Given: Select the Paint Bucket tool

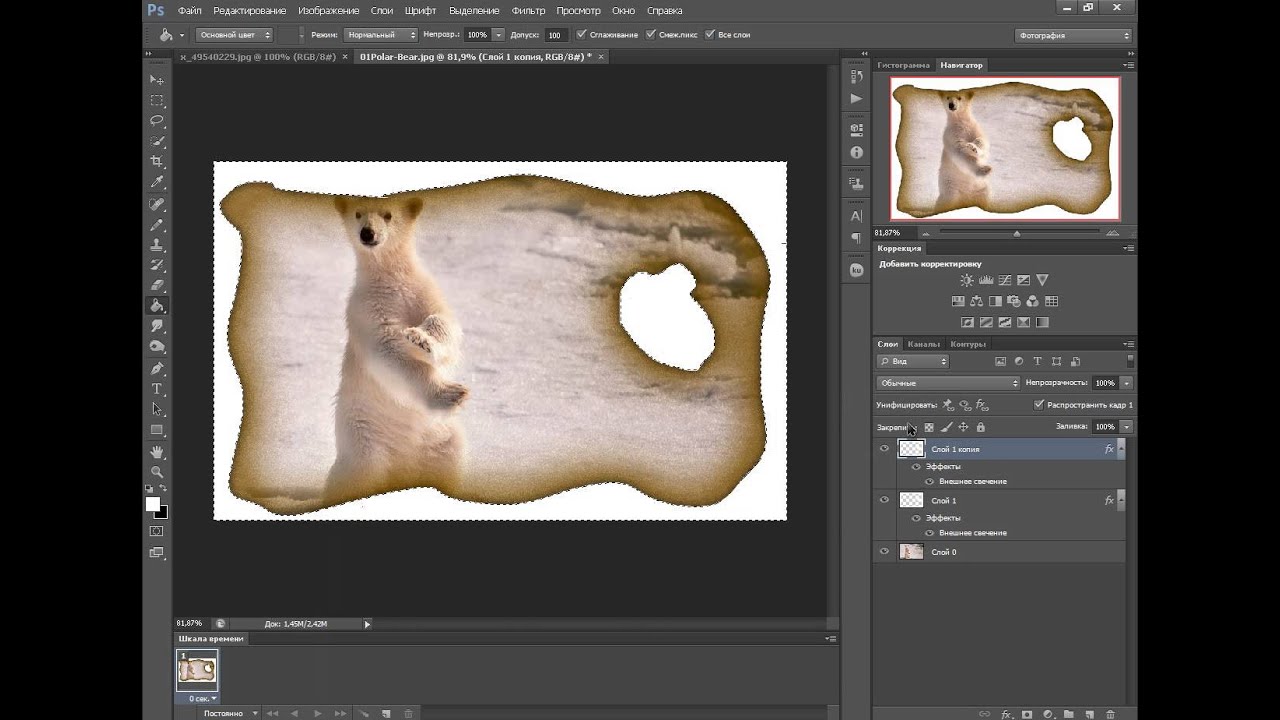Looking at the screenshot, I should [157, 306].
